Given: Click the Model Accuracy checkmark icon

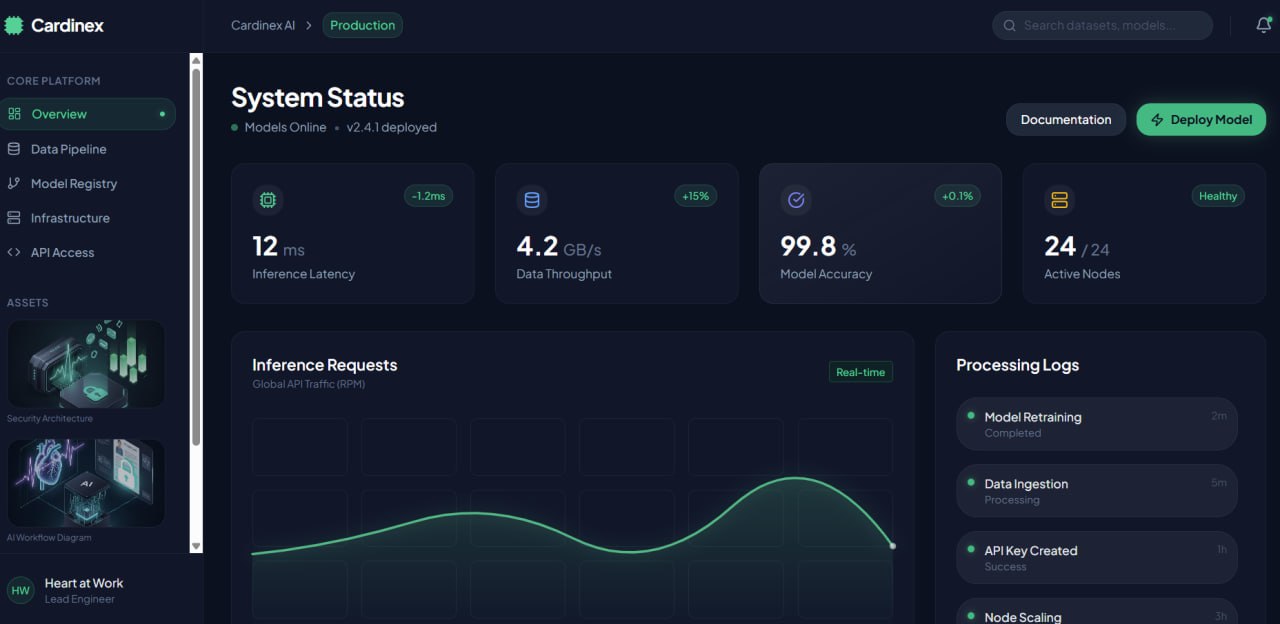Looking at the screenshot, I should point(796,200).
